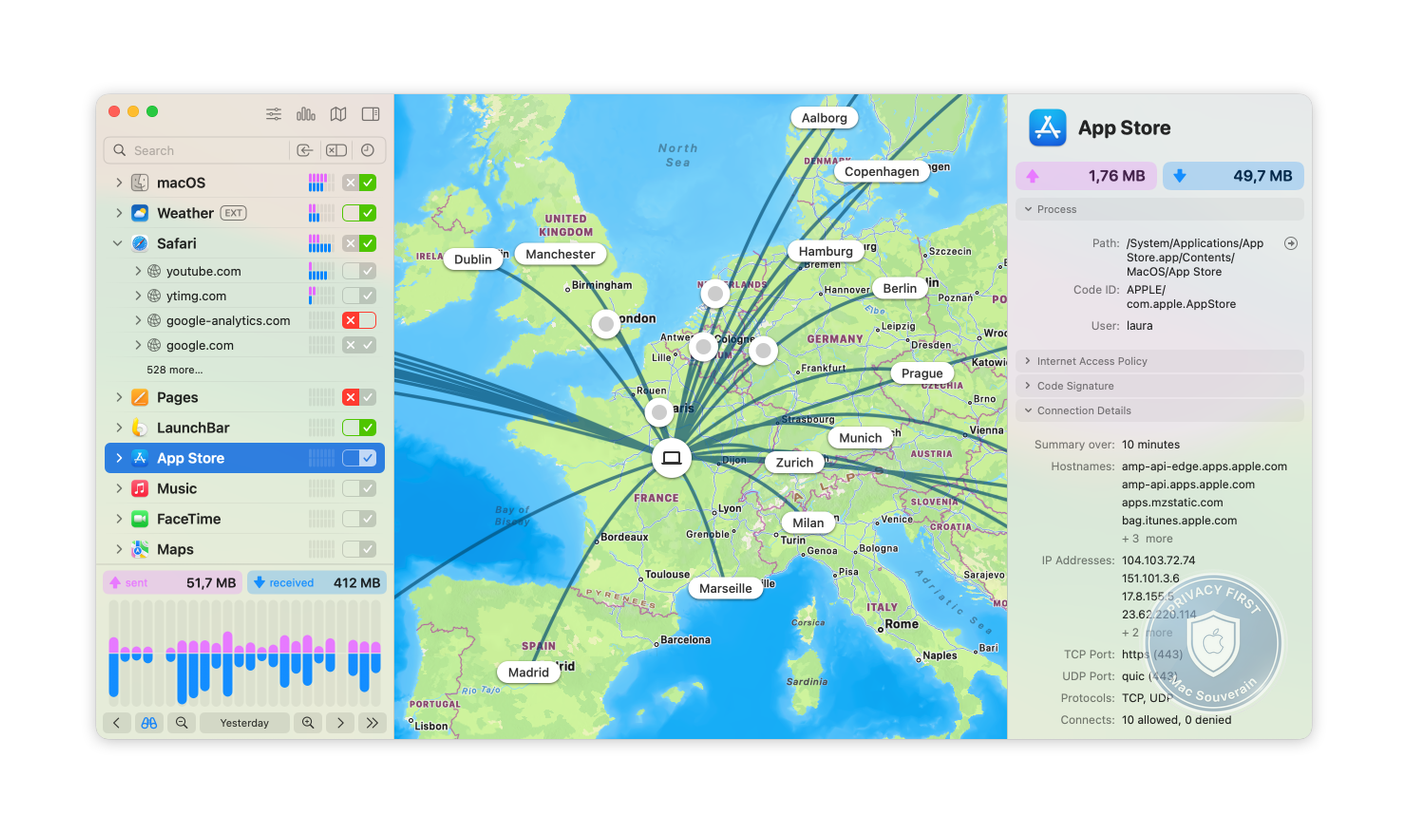Toggle the Pages deny switch
This screenshot has height=838, width=1408.
coord(359,397)
